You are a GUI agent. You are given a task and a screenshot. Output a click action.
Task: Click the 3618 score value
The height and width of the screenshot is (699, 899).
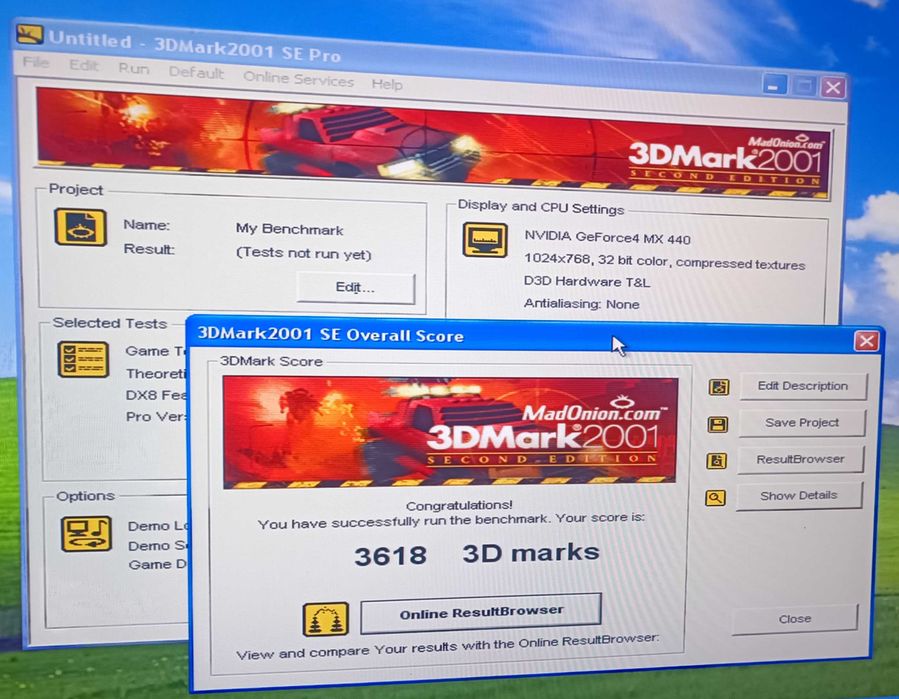pyautogui.click(x=390, y=556)
